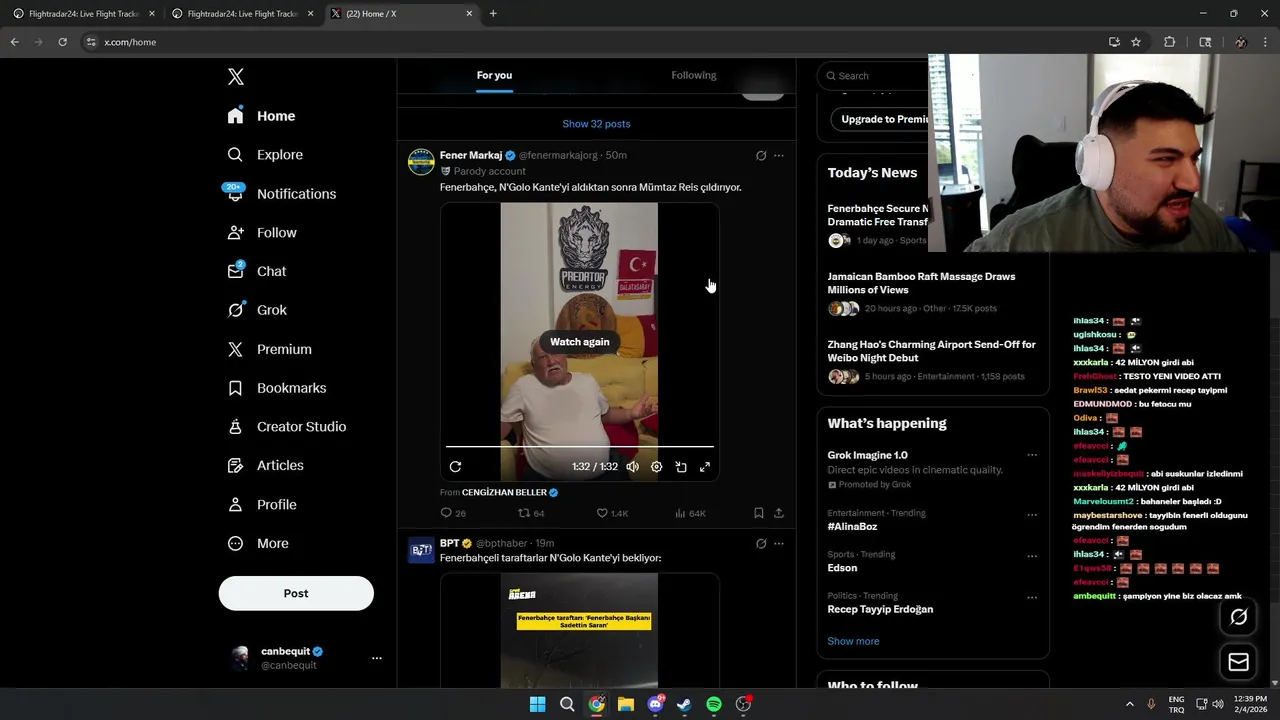Open Chrome extensions puzzle icon

pyautogui.click(x=1169, y=42)
